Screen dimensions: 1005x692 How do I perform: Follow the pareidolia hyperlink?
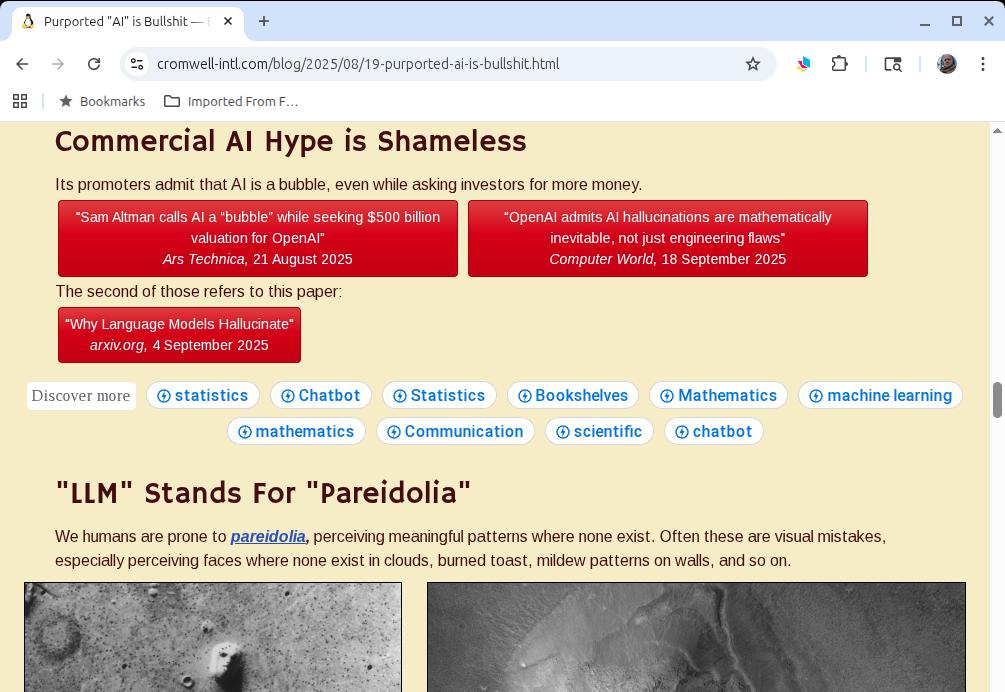267,537
